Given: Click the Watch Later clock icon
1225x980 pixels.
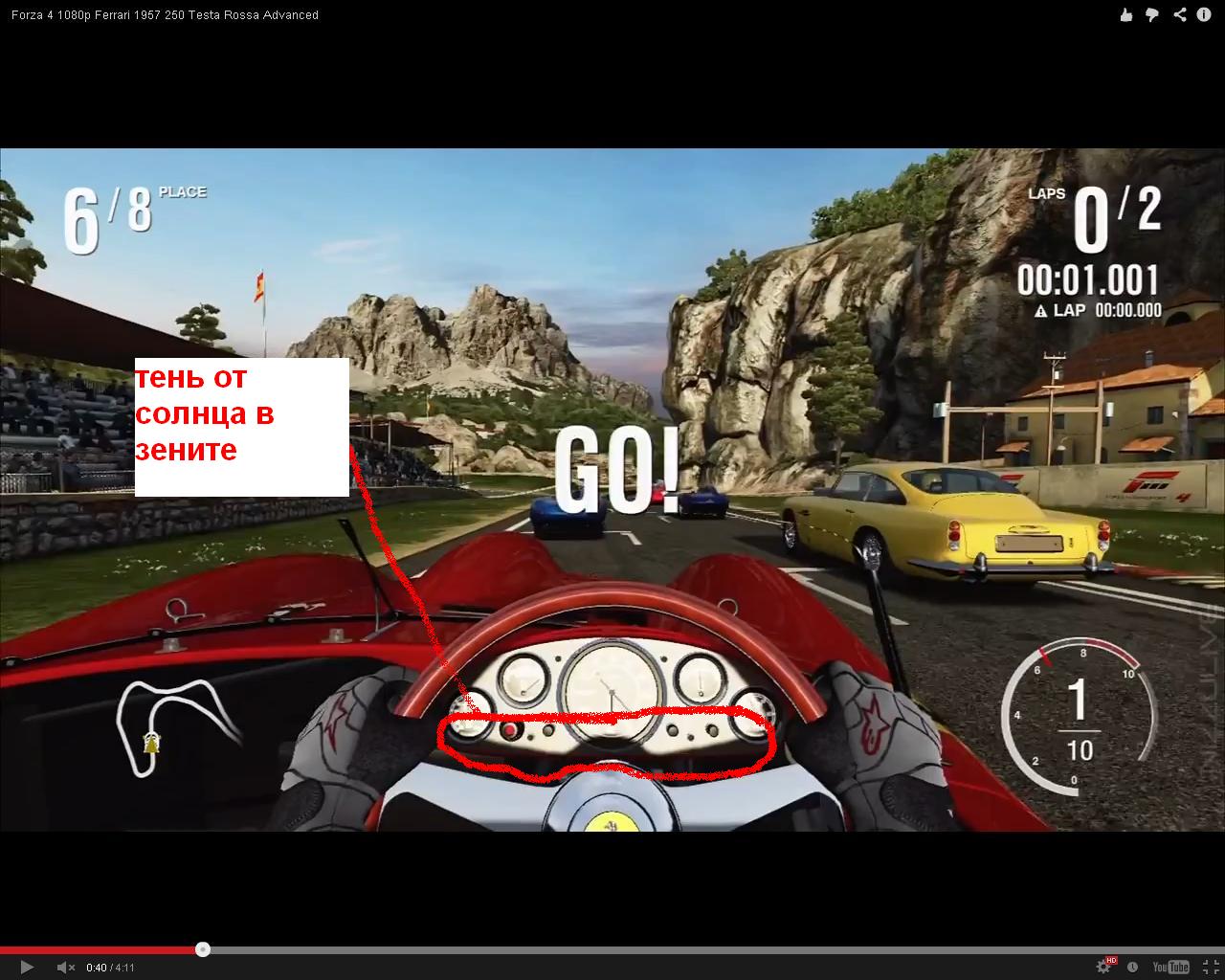Looking at the screenshot, I should point(1133,967).
